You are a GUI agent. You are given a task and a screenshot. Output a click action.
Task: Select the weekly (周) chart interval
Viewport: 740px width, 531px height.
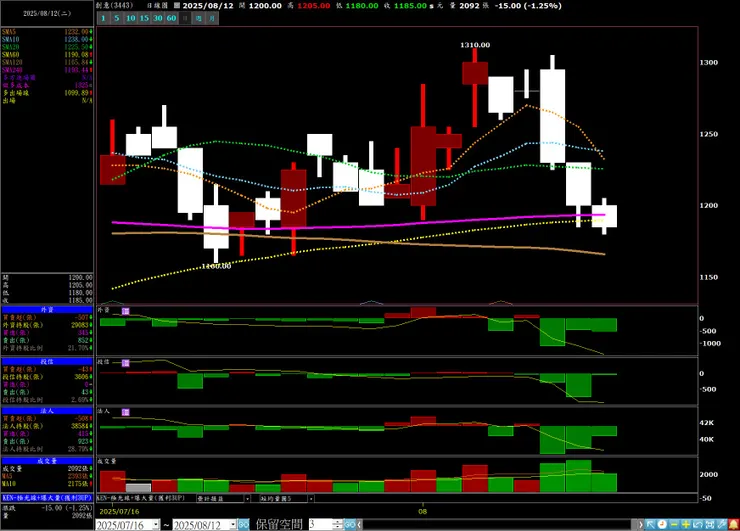[199, 18]
